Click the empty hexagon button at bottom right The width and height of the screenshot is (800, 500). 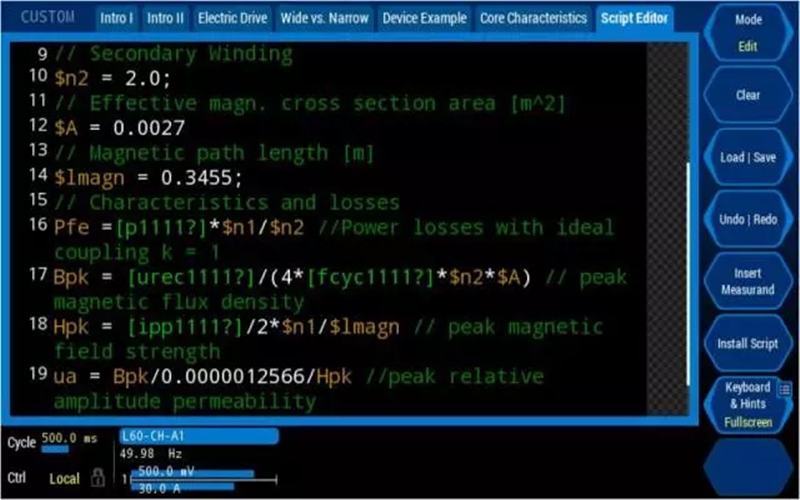click(x=748, y=467)
